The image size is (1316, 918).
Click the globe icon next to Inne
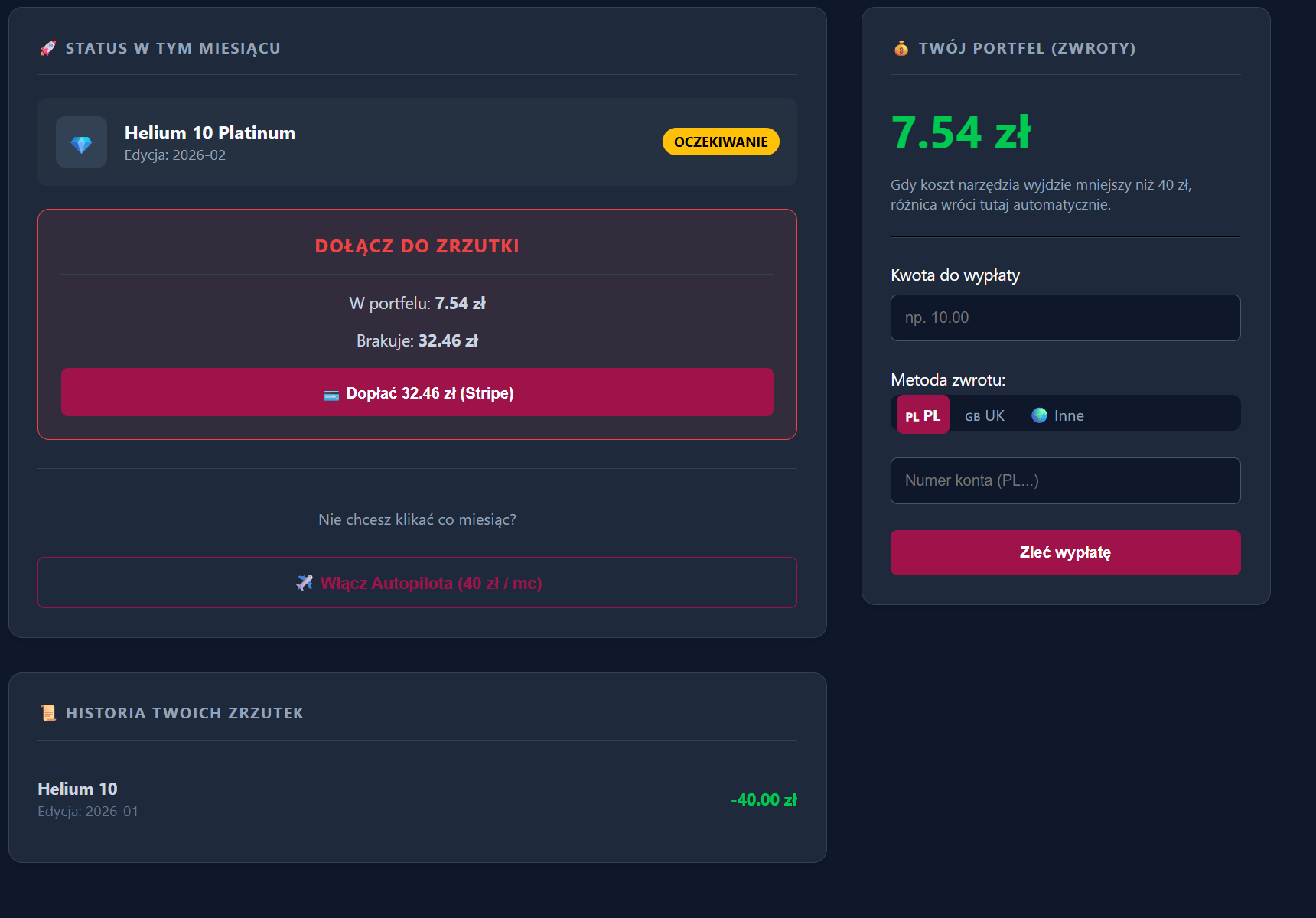[x=1039, y=415]
